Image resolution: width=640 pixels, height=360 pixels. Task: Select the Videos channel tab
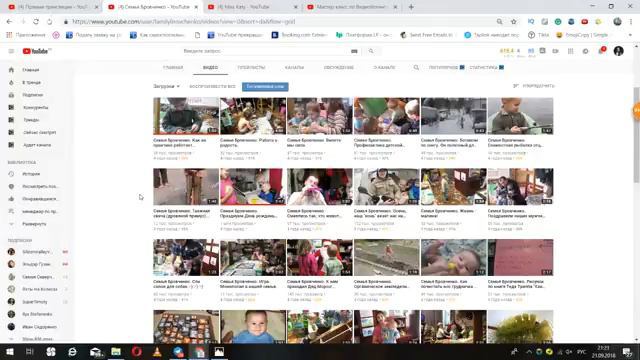(x=210, y=67)
